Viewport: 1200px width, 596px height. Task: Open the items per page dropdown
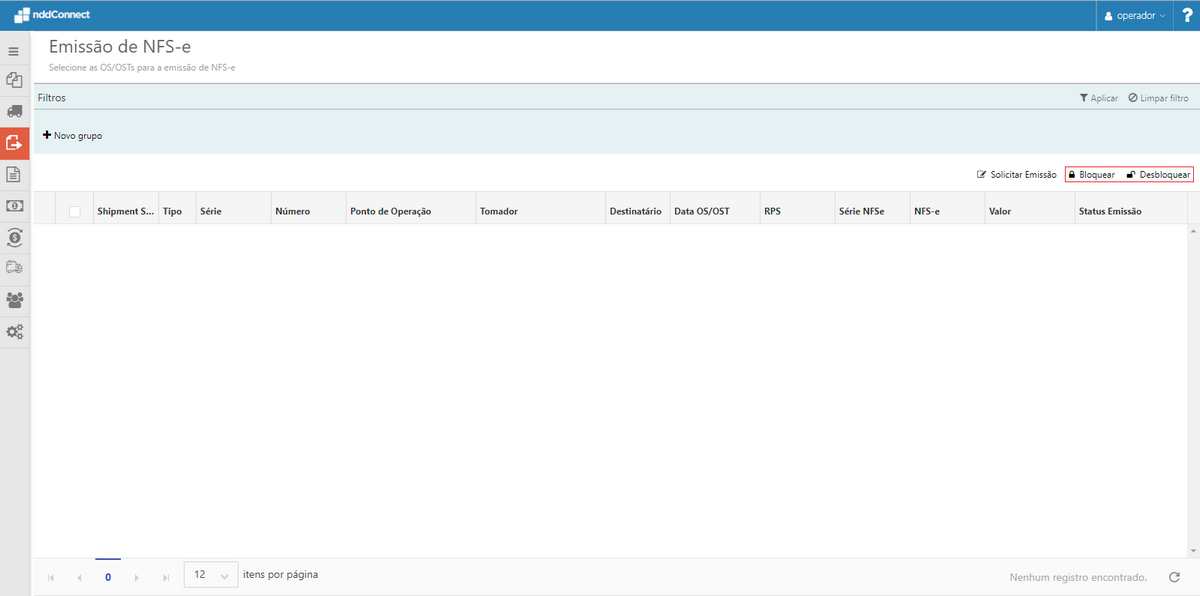(x=211, y=575)
